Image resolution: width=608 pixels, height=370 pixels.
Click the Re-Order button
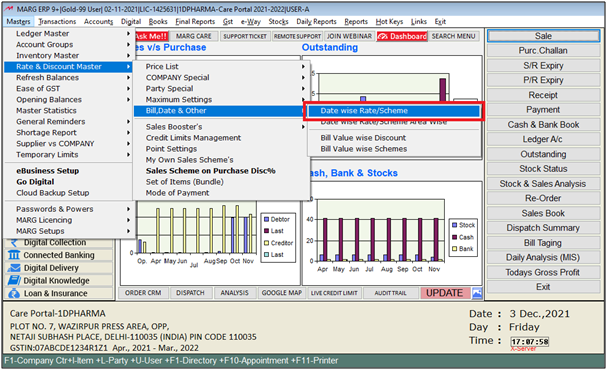click(x=543, y=199)
